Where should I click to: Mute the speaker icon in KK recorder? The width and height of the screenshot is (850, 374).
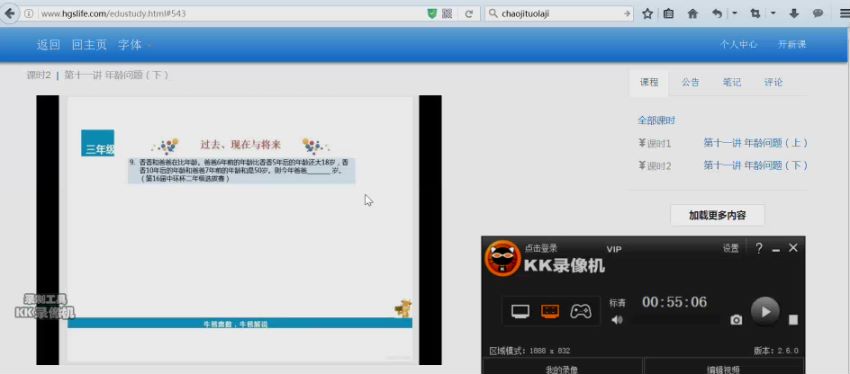pyautogui.click(x=617, y=320)
